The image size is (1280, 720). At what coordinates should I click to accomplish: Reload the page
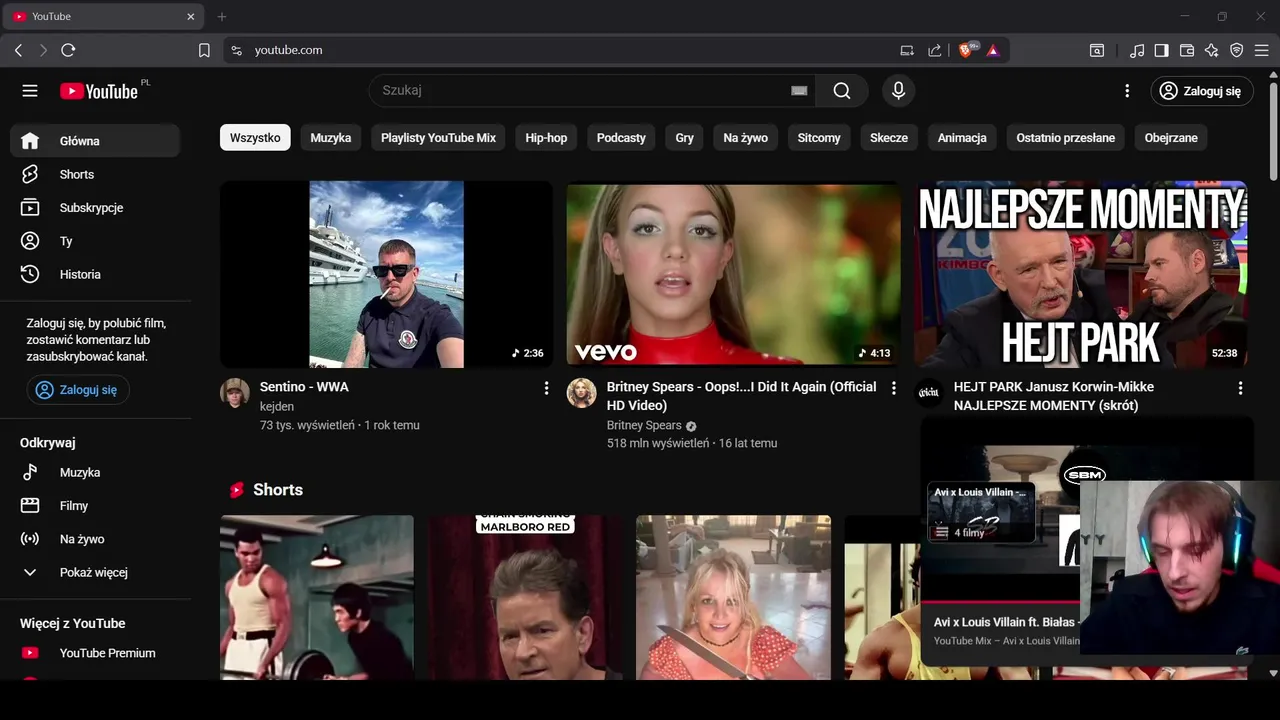pyautogui.click(x=68, y=50)
